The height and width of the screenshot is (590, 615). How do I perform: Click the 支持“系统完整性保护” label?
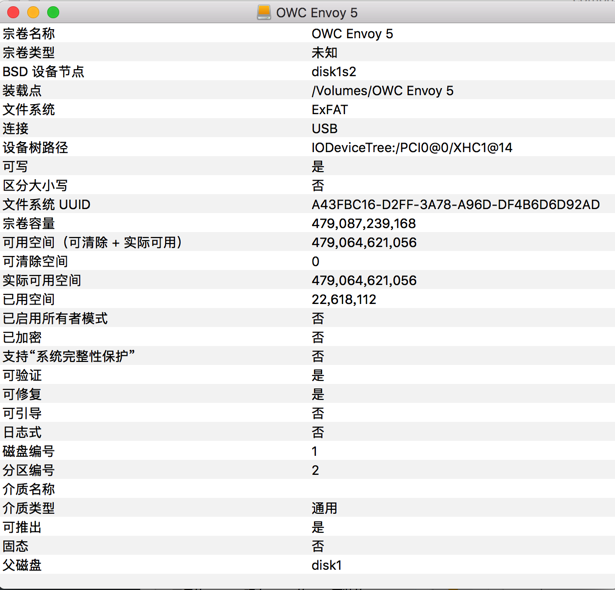[69, 356]
